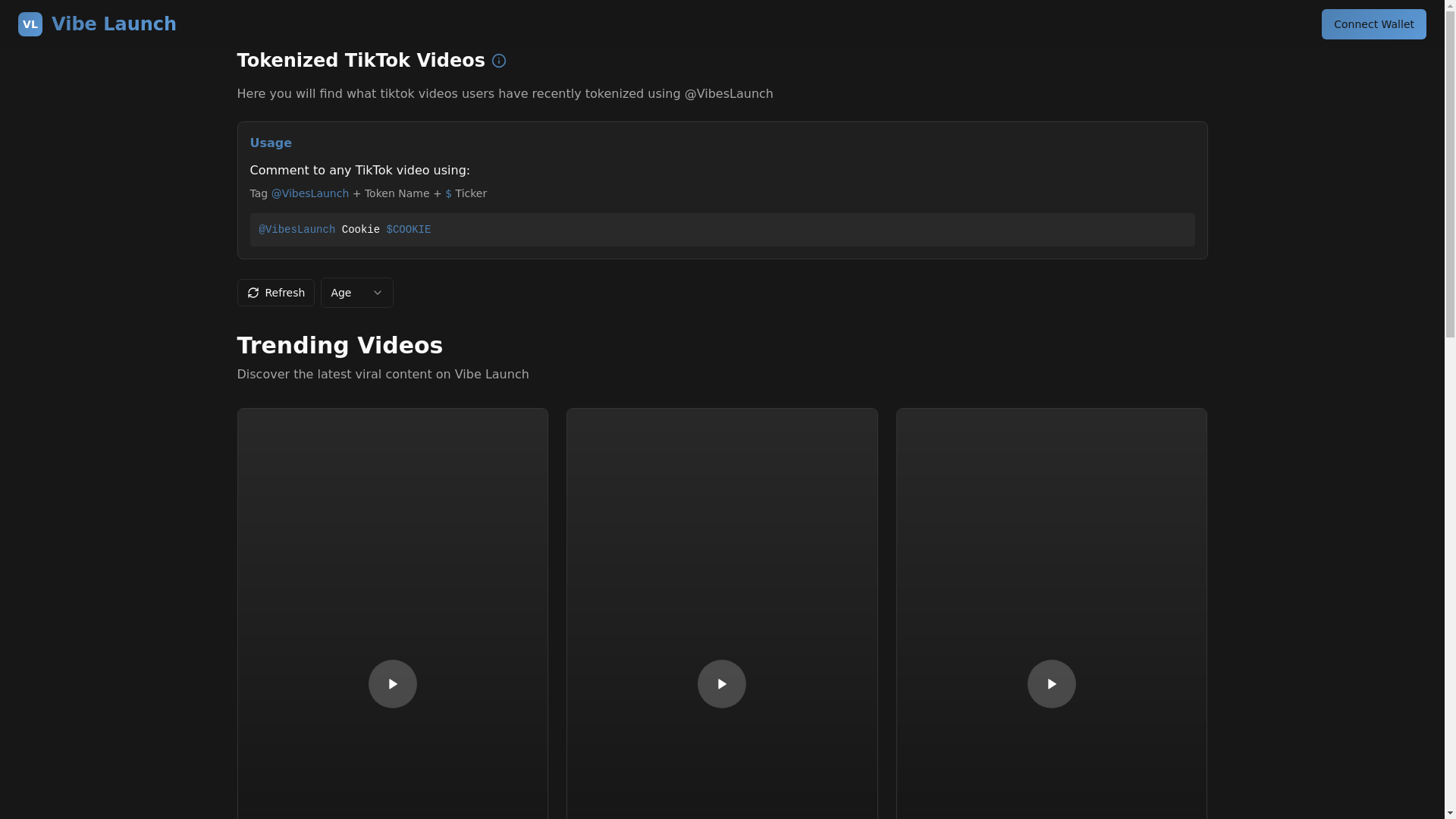Screen dimensions: 1456x819
Task: Click the chevron in the Age dropdown
Action: click(x=378, y=293)
